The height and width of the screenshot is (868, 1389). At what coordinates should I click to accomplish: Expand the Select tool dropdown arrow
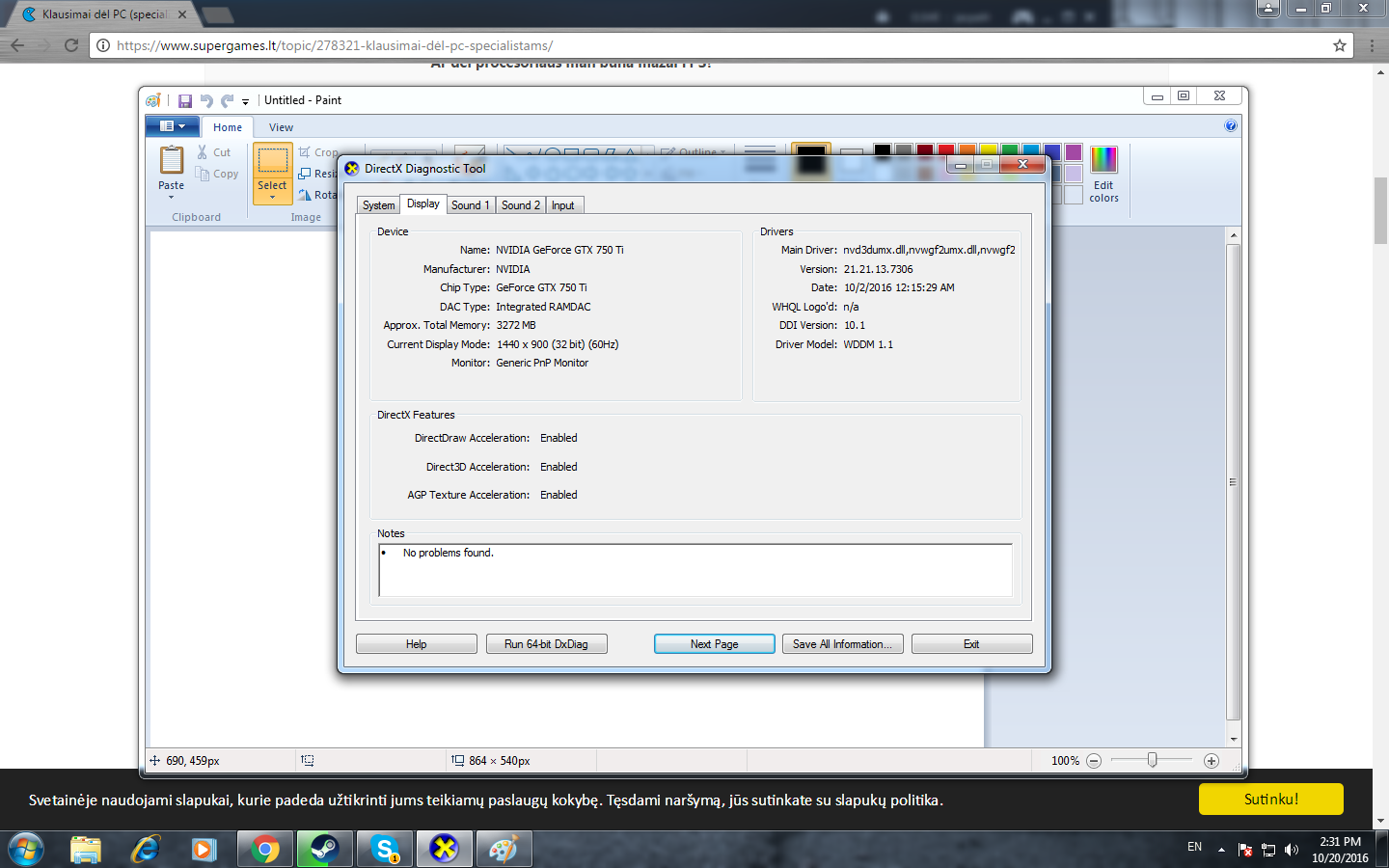[x=273, y=197]
